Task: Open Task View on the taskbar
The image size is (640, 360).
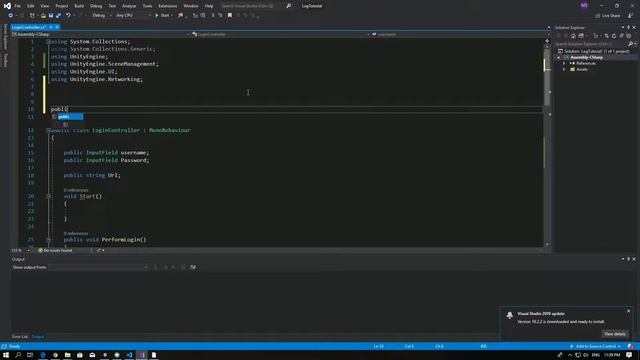Action: (30, 355)
